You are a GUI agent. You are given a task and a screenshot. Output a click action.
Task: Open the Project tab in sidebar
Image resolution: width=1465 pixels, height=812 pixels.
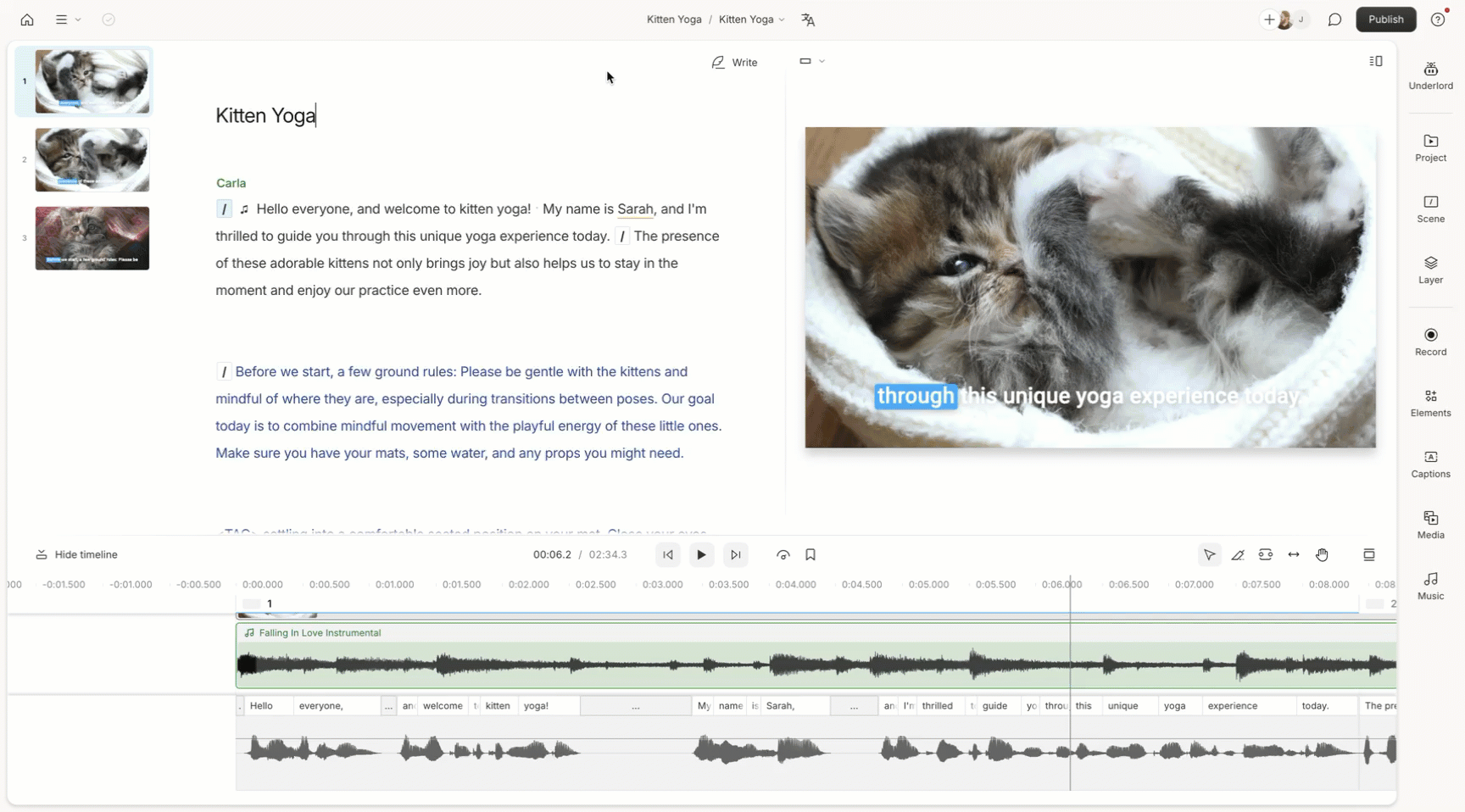[x=1430, y=147]
